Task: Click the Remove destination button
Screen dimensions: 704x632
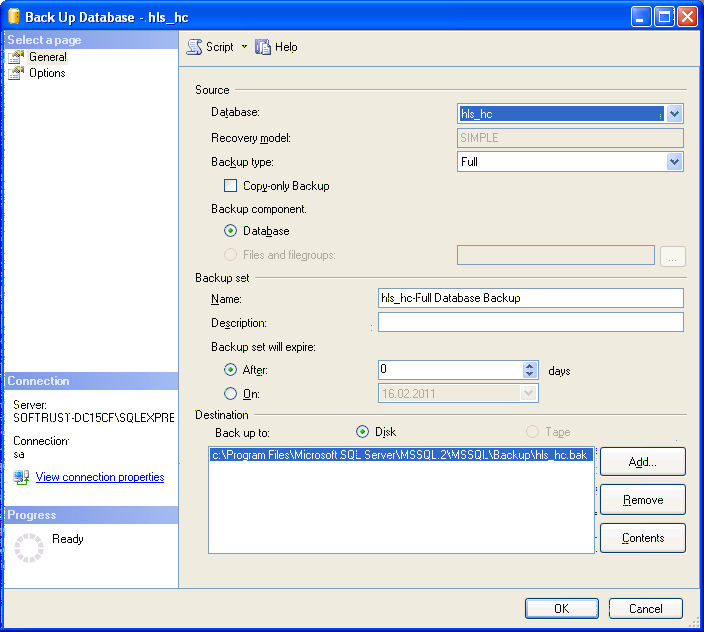Action: (642, 500)
